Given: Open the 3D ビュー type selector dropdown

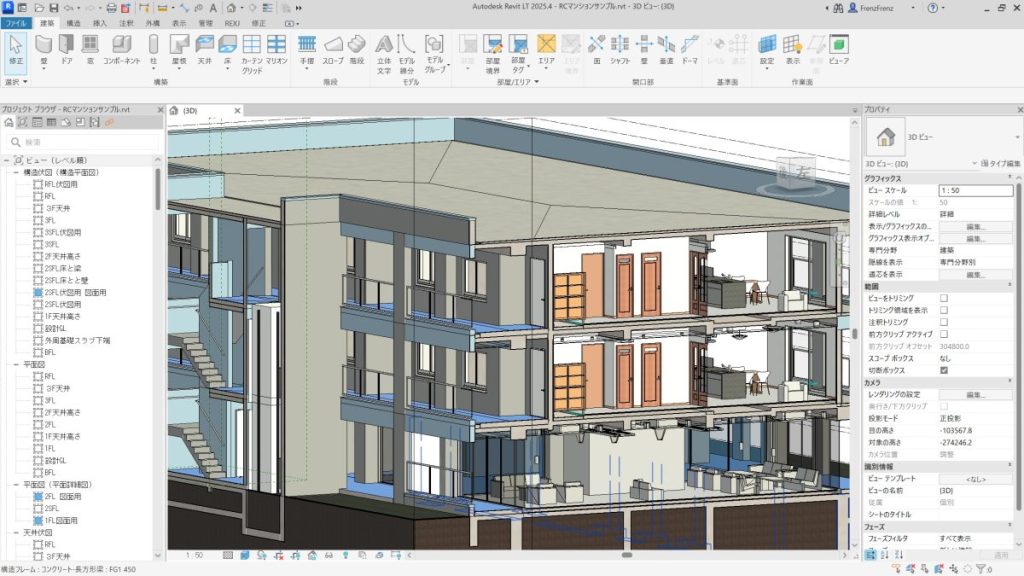Looking at the screenshot, I should (x=974, y=163).
